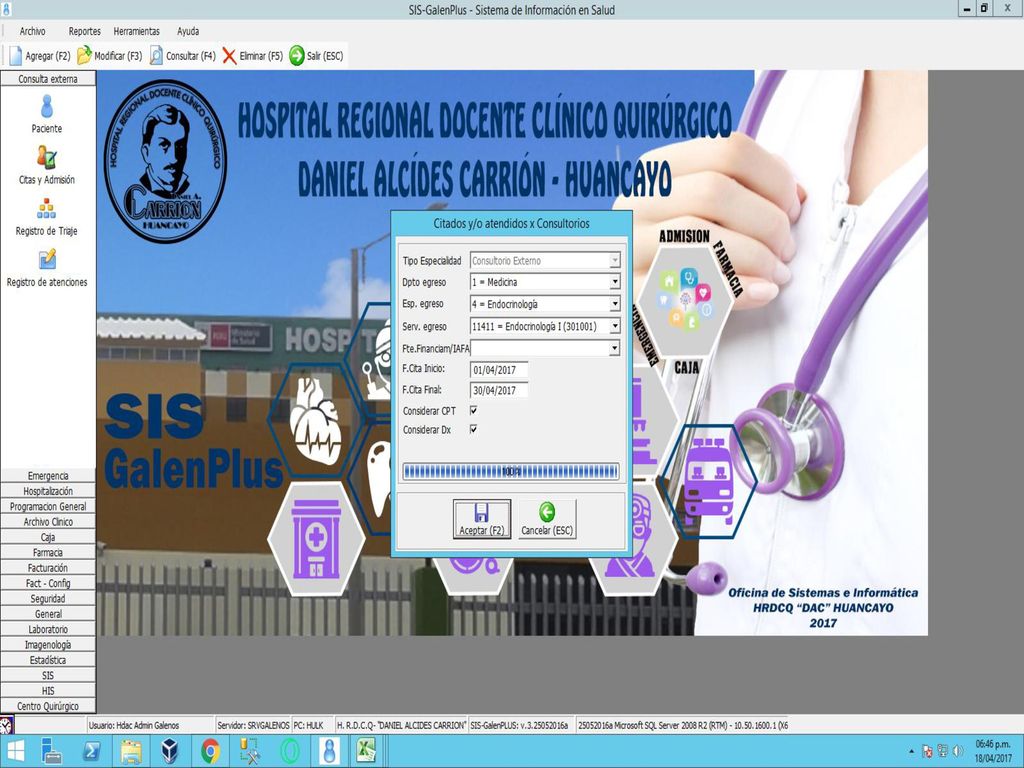Open the Reportes menu

tap(84, 31)
